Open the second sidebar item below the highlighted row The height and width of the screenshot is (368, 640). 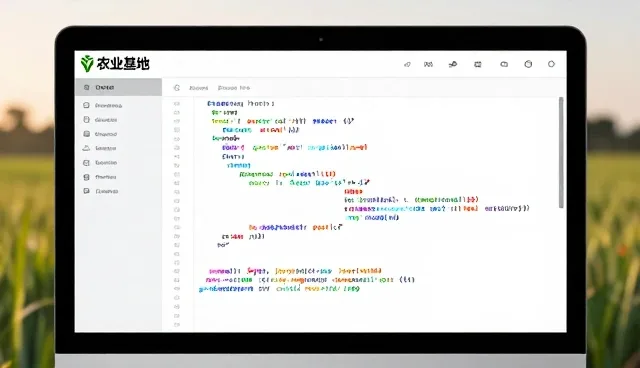tap(118, 105)
